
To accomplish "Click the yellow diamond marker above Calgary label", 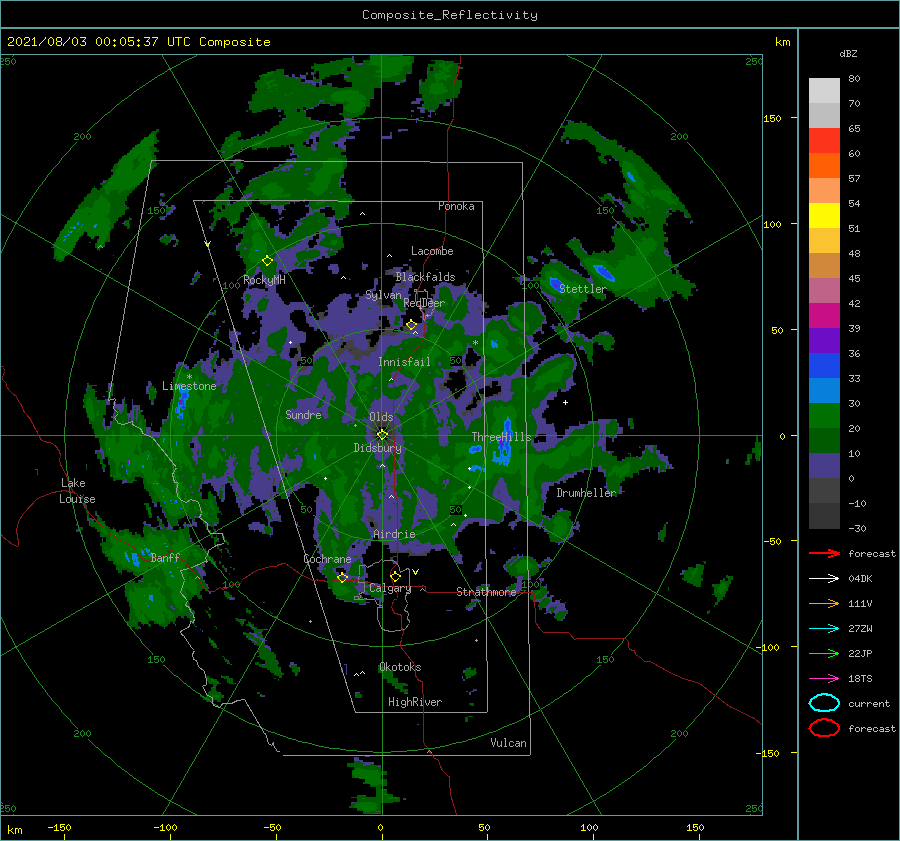I will point(395,576).
